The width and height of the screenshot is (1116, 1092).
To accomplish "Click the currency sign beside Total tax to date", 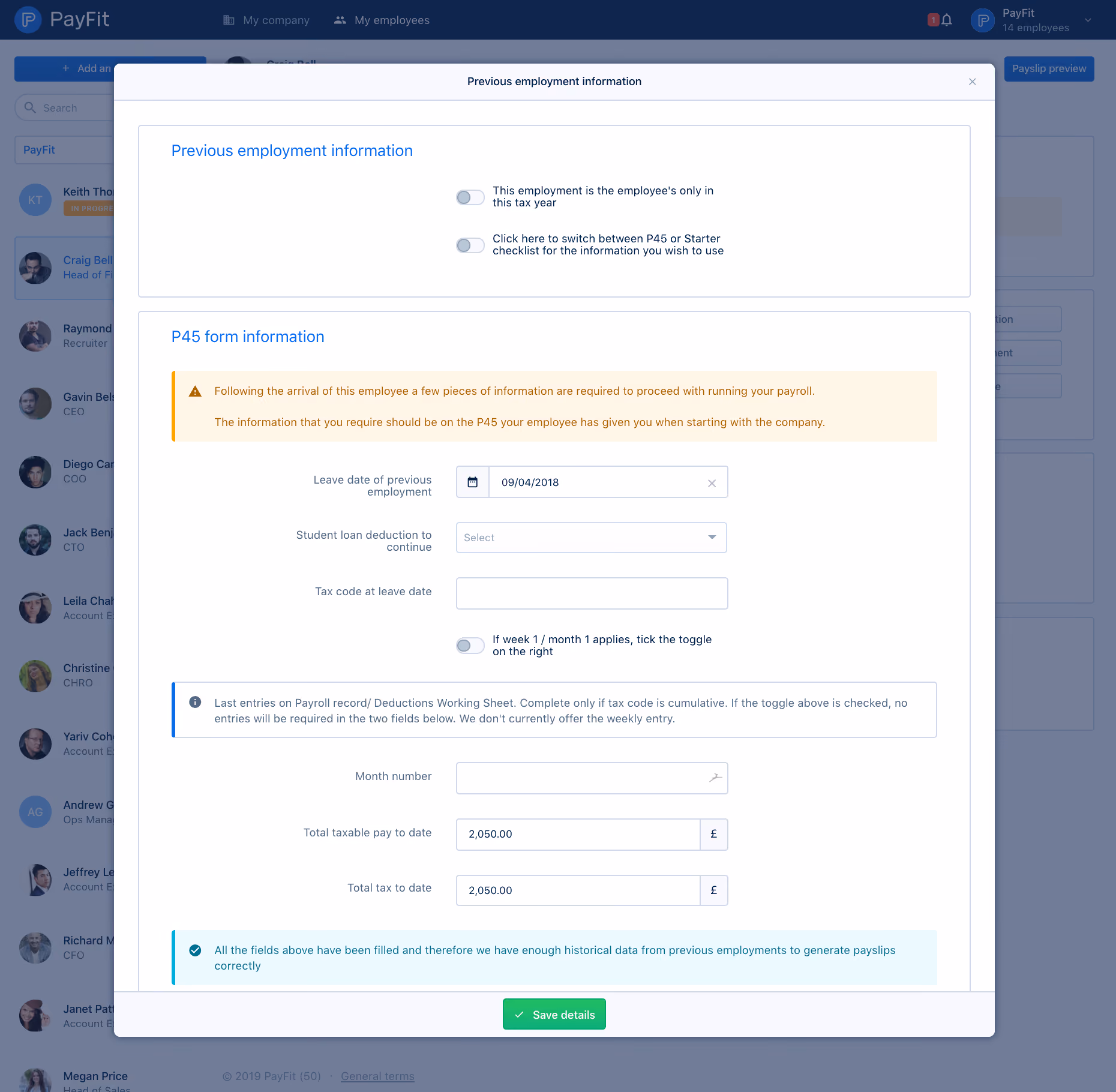I will click(x=714, y=890).
